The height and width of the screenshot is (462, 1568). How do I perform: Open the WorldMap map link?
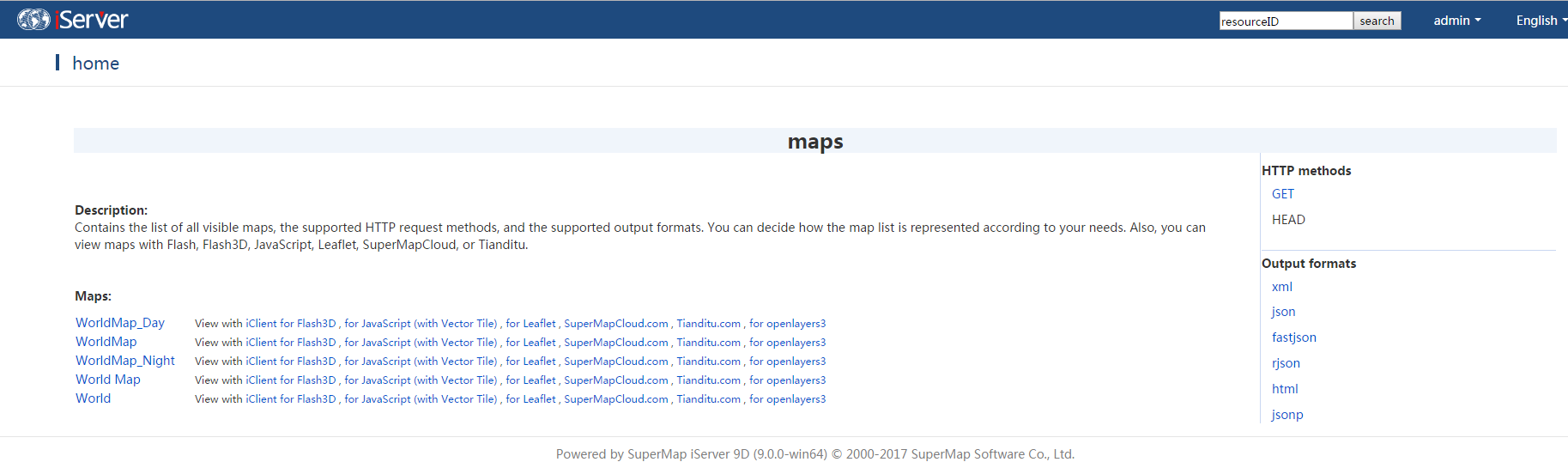click(x=106, y=342)
